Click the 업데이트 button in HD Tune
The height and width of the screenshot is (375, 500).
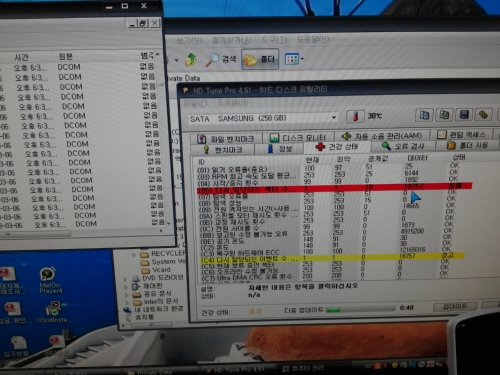pyautogui.click(x=455, y=306)
